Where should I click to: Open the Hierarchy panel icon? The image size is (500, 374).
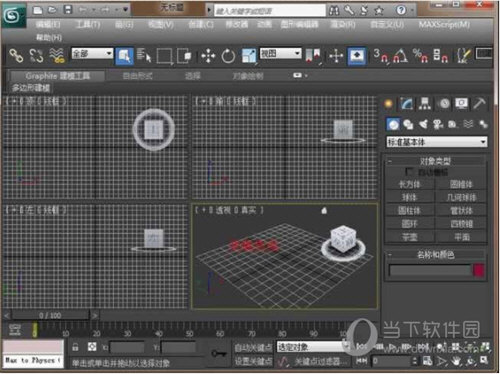point(425,104)
